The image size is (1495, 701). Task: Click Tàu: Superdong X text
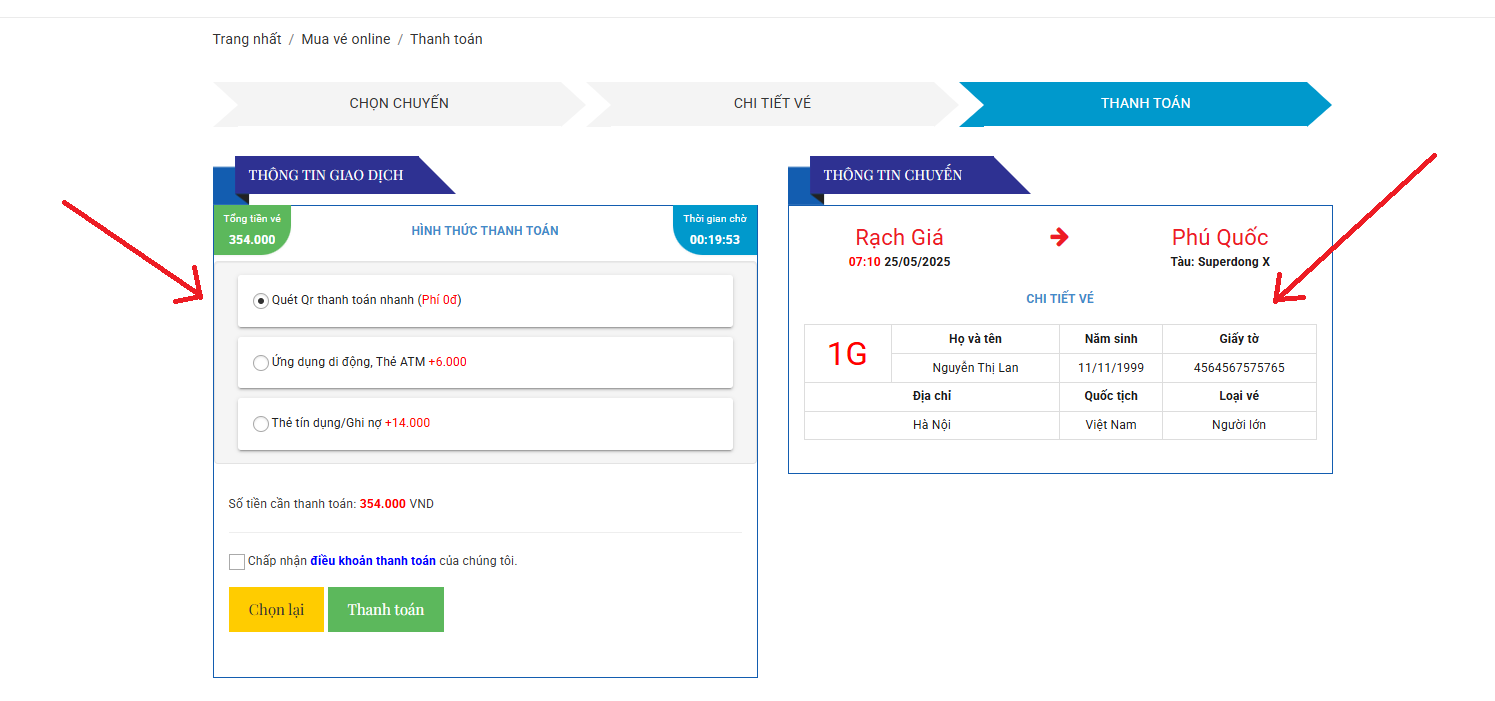pos(1220,262)
